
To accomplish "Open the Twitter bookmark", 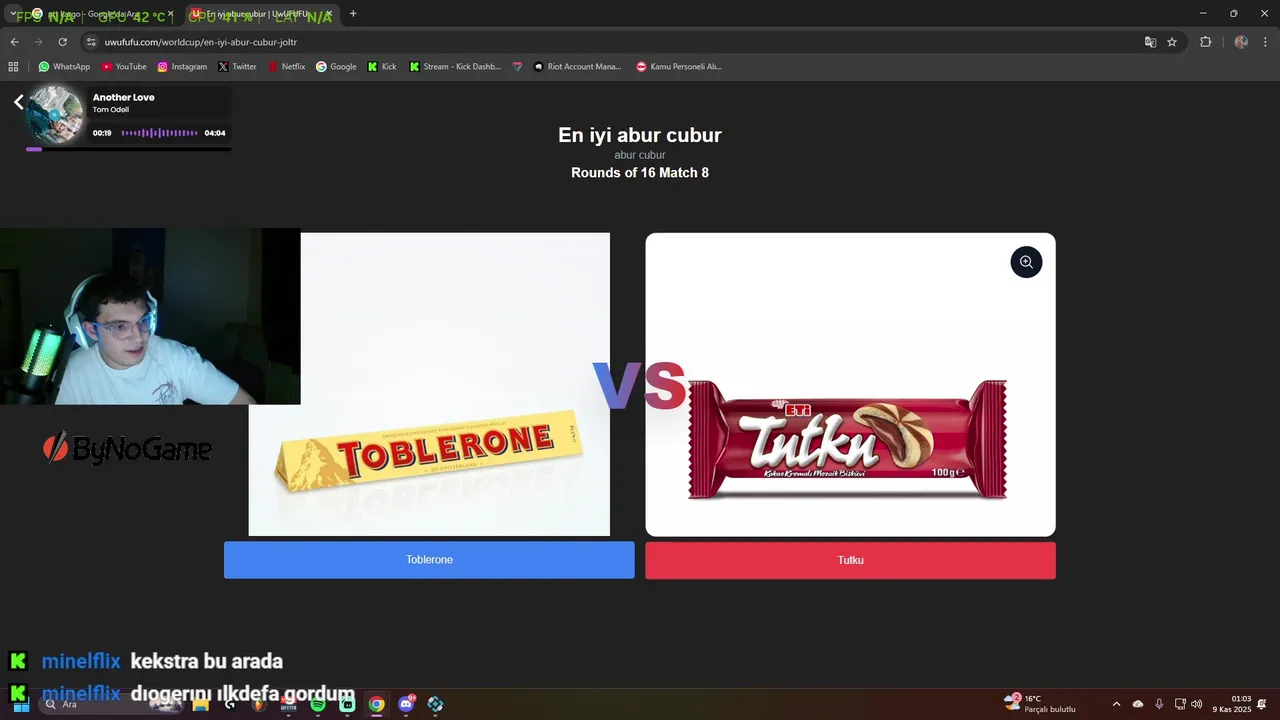I will (237, 67).
